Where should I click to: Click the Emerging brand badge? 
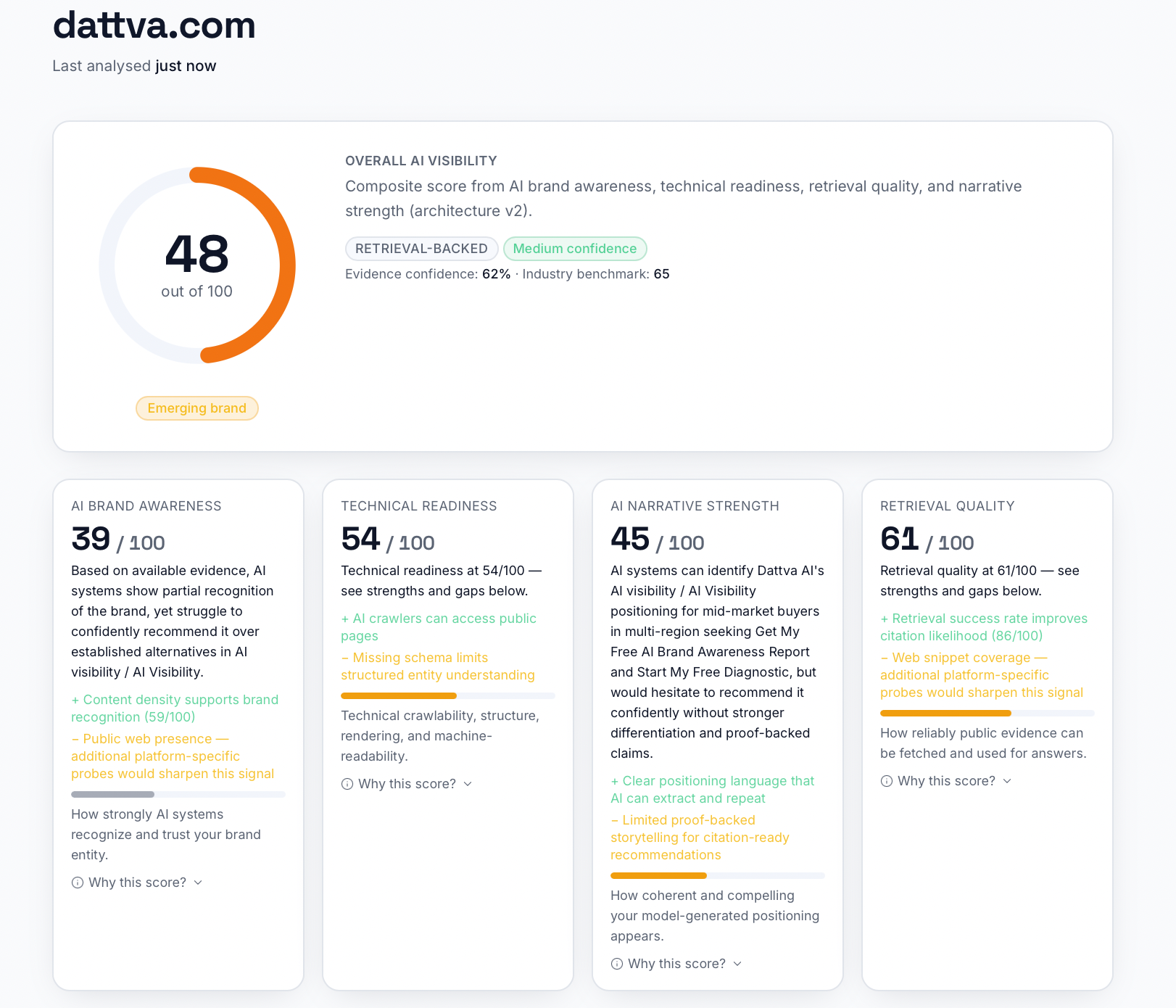coord(197,408)
